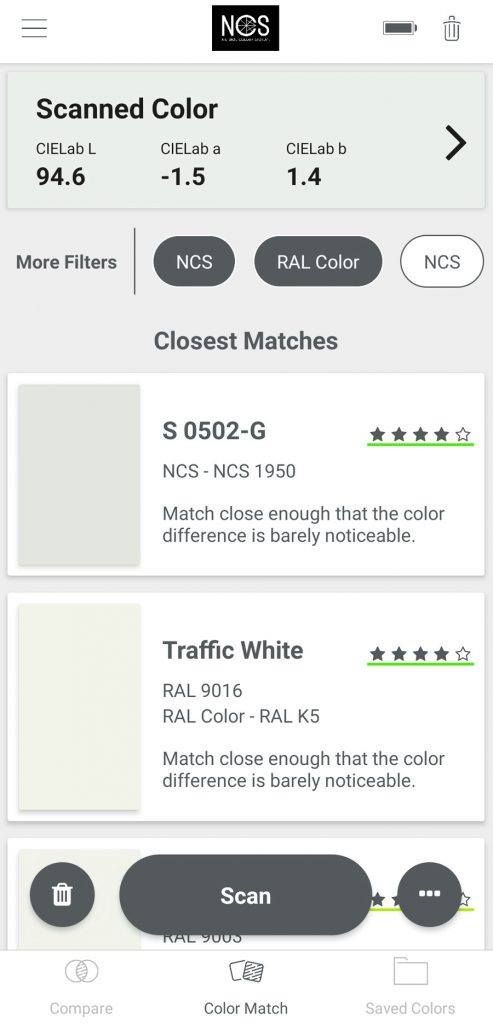Open the three-dot more options button
The width and height of the screenshot is (493, 1024).
pyautogui.click(x=429, y=894)
